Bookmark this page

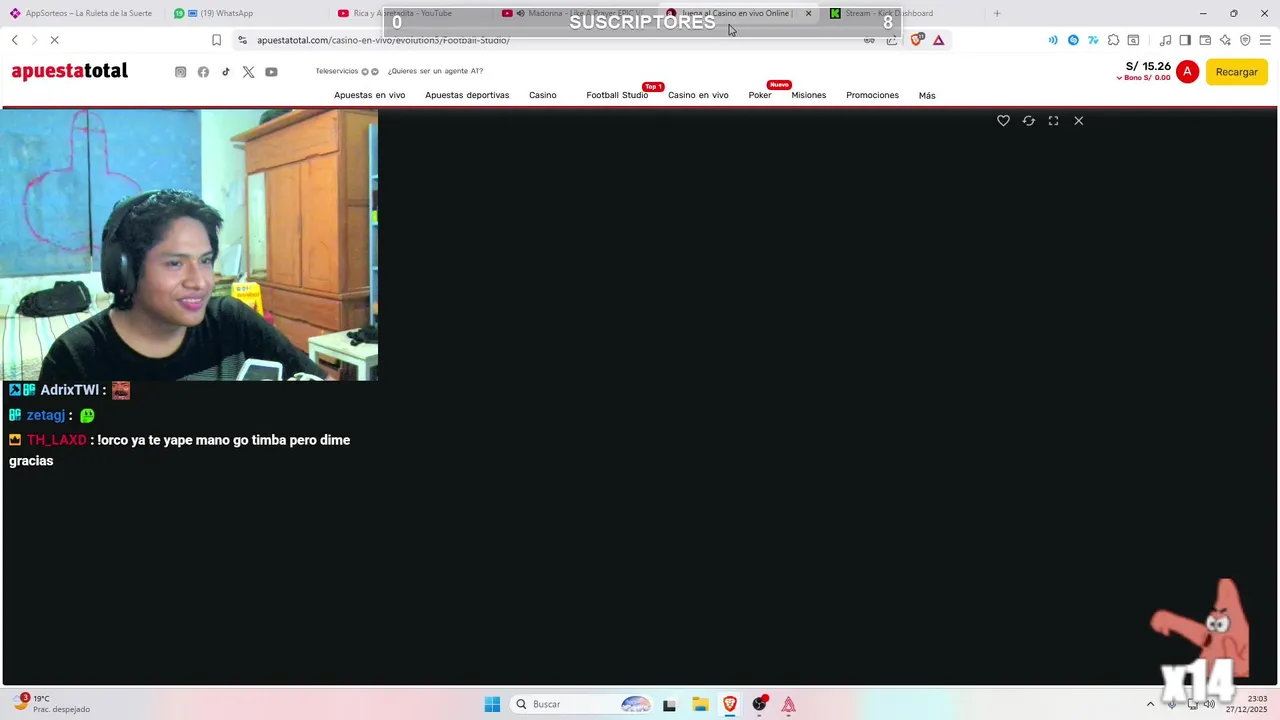click(x=216, y=40)
